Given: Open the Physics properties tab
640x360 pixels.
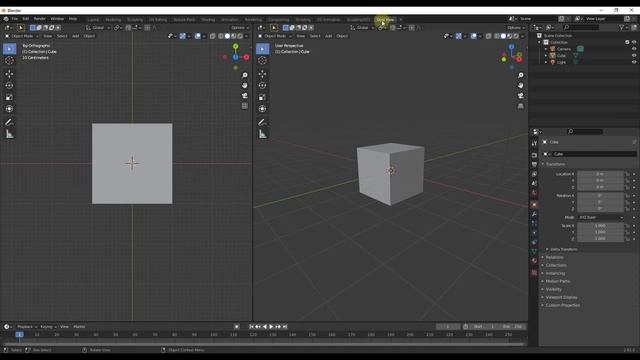Looking at the screenshot, I should point(534,233).
